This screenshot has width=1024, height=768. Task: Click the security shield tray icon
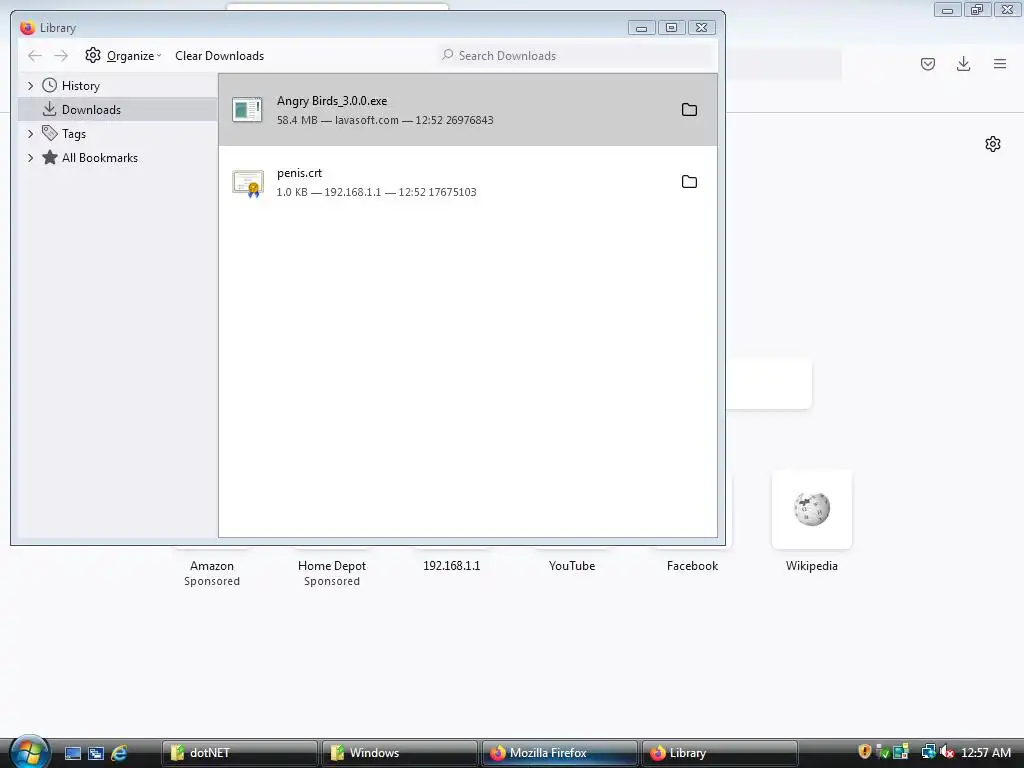[x=865, y=752]
